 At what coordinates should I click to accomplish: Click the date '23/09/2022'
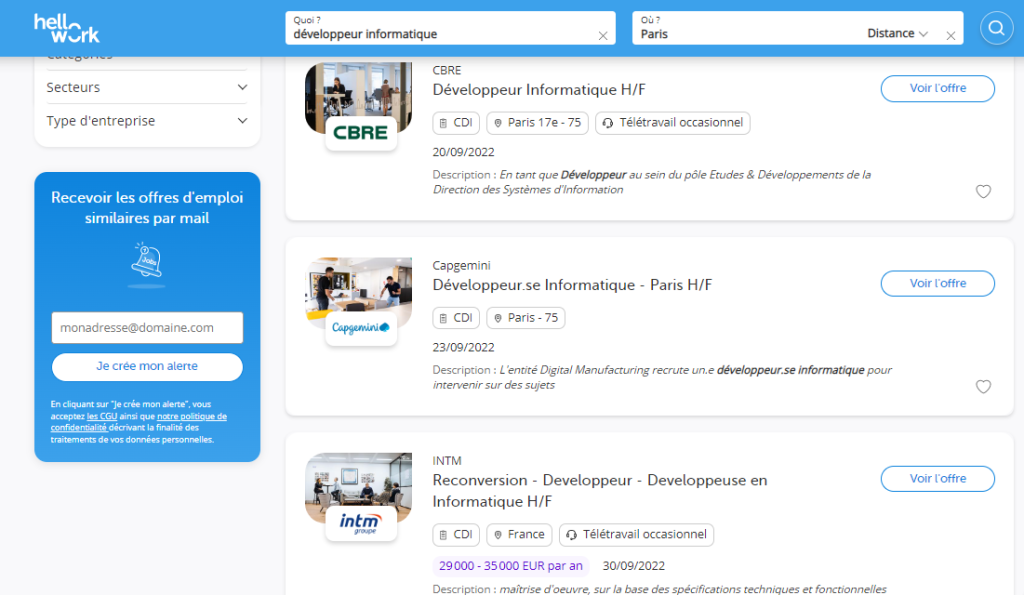pyautogui.click(x=463, y=347)
